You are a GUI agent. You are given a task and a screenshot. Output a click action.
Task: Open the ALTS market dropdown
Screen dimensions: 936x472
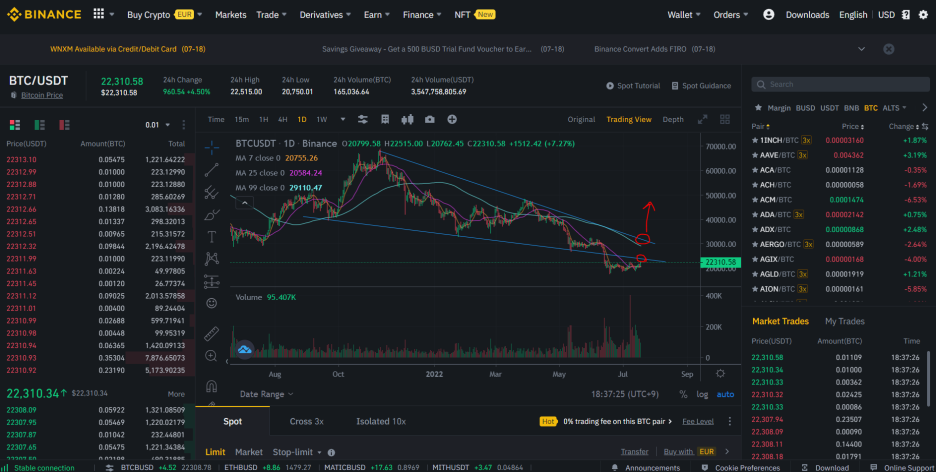pos(894,108)
